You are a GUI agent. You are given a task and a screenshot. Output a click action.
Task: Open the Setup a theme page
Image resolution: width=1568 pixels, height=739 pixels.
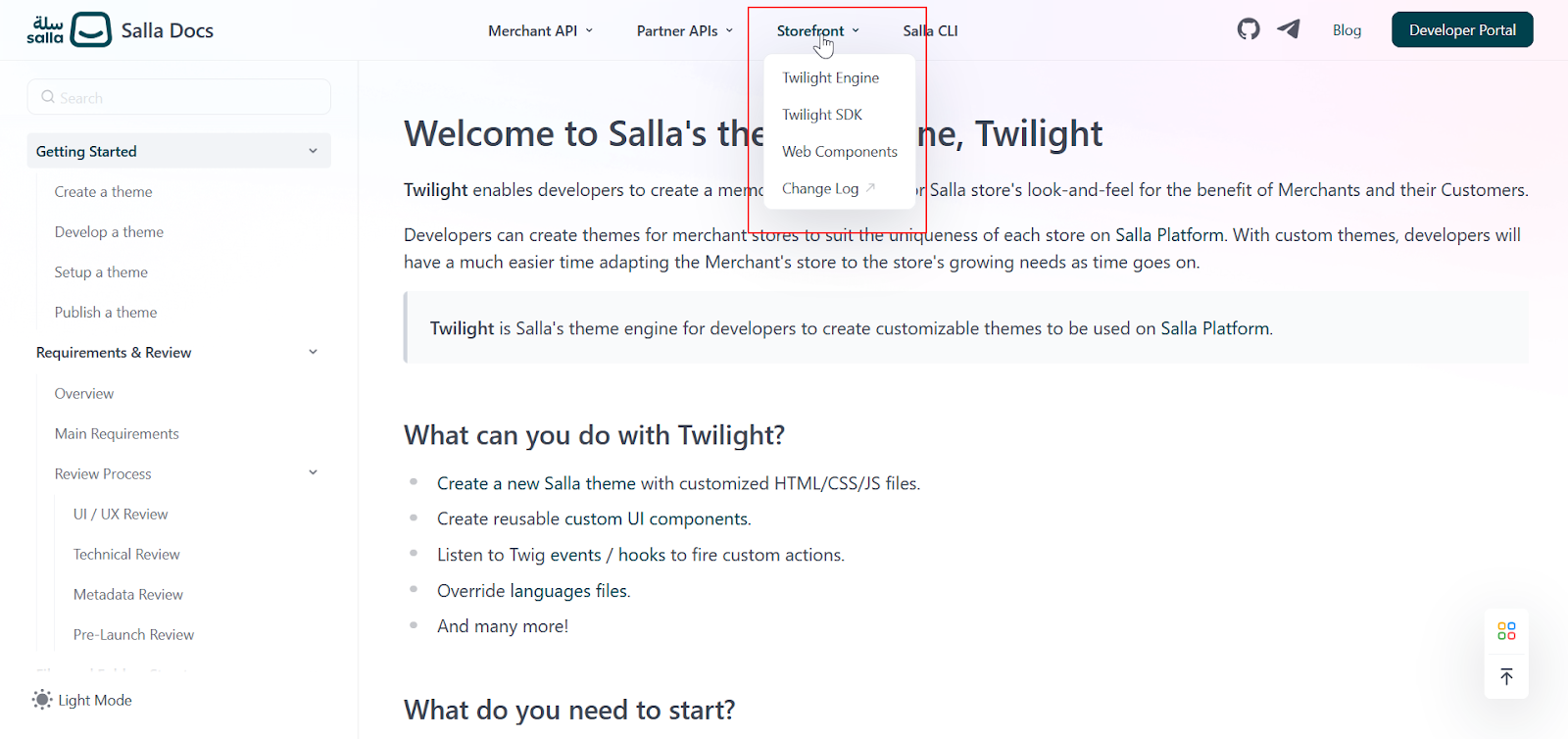tap(101, 272)
